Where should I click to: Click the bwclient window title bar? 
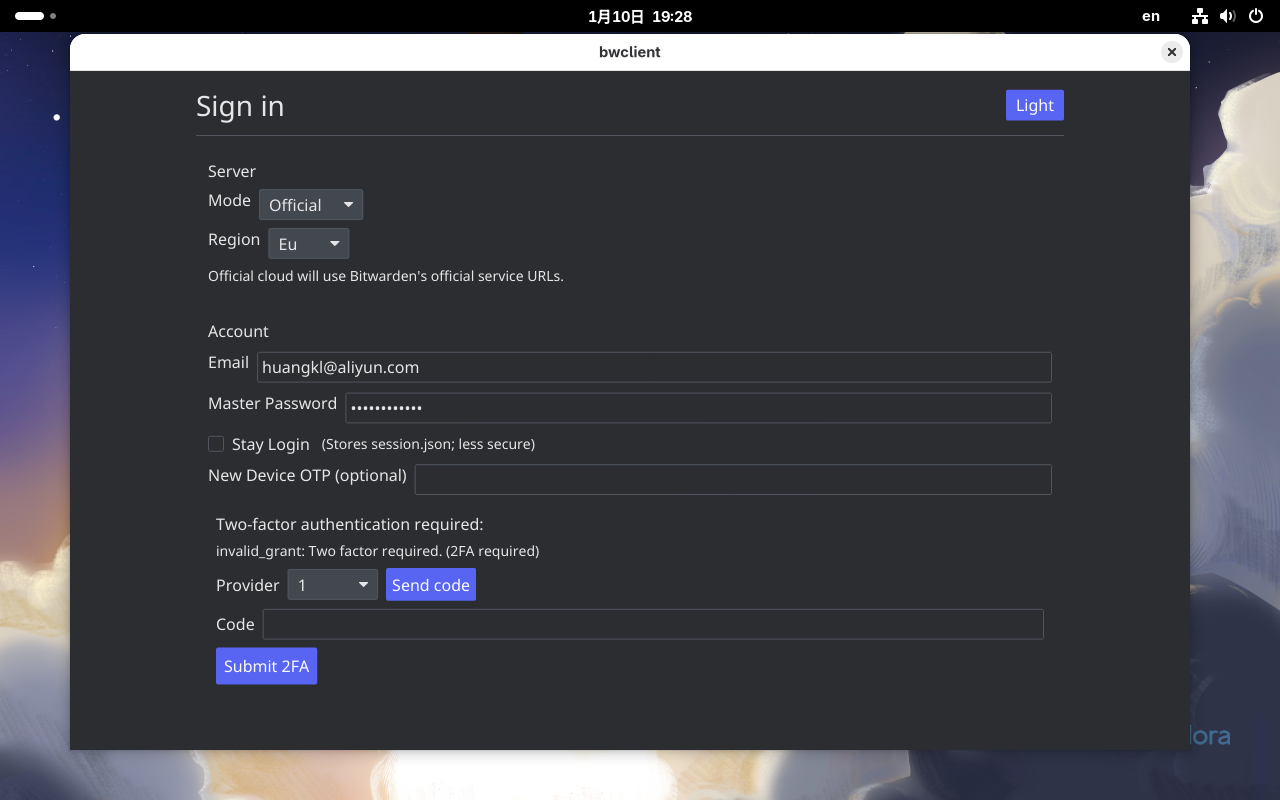[629, 52]
